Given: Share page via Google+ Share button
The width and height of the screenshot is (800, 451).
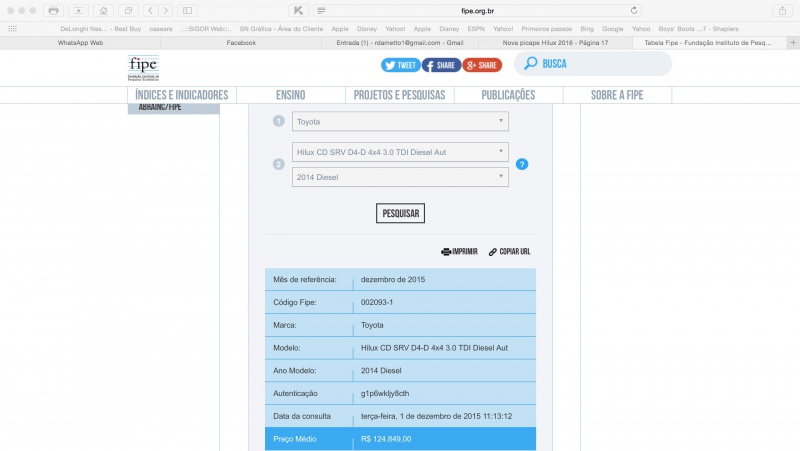Looking at the screenshot, I should 482,65.
